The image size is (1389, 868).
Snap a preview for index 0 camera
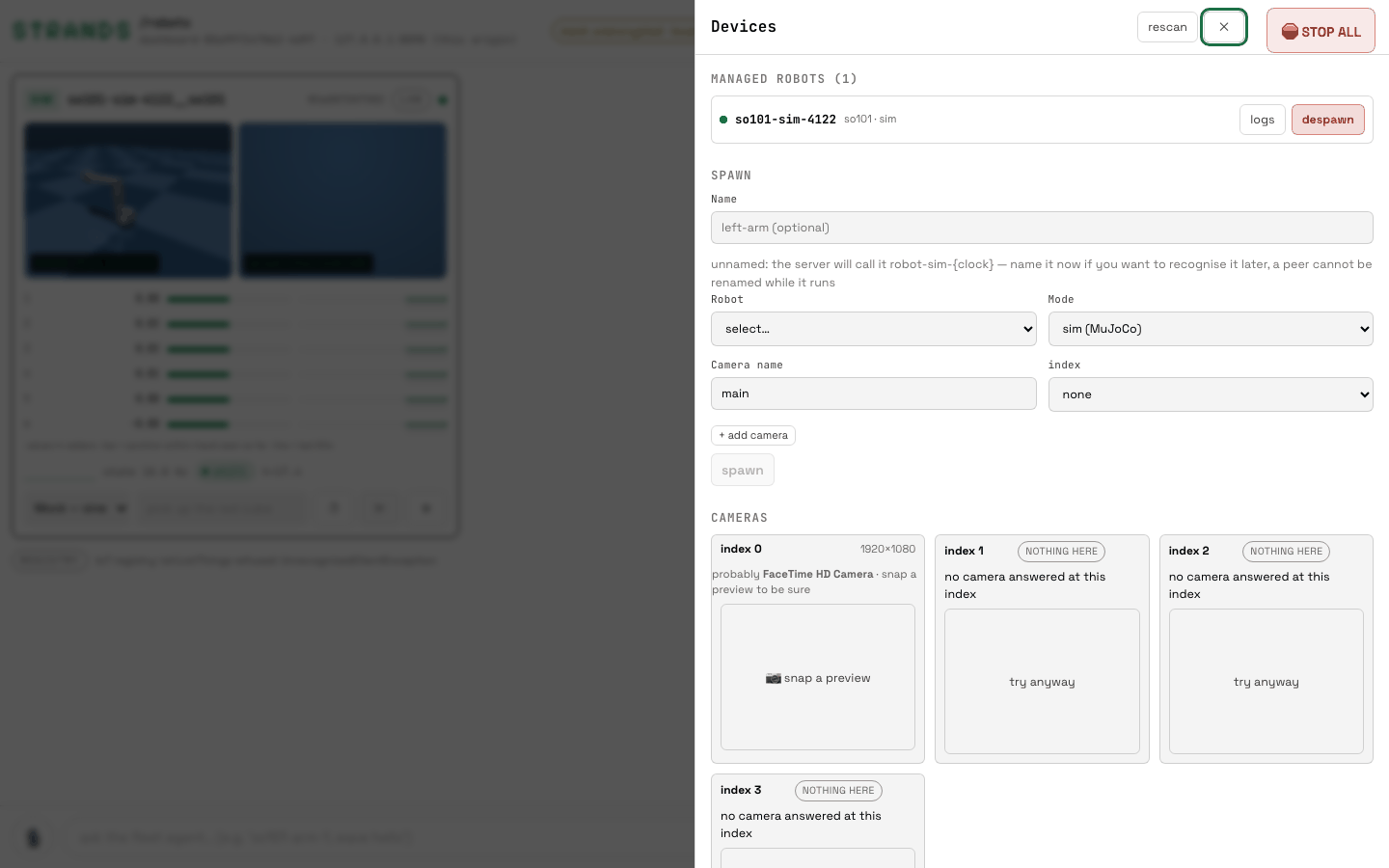click(818, 677)
